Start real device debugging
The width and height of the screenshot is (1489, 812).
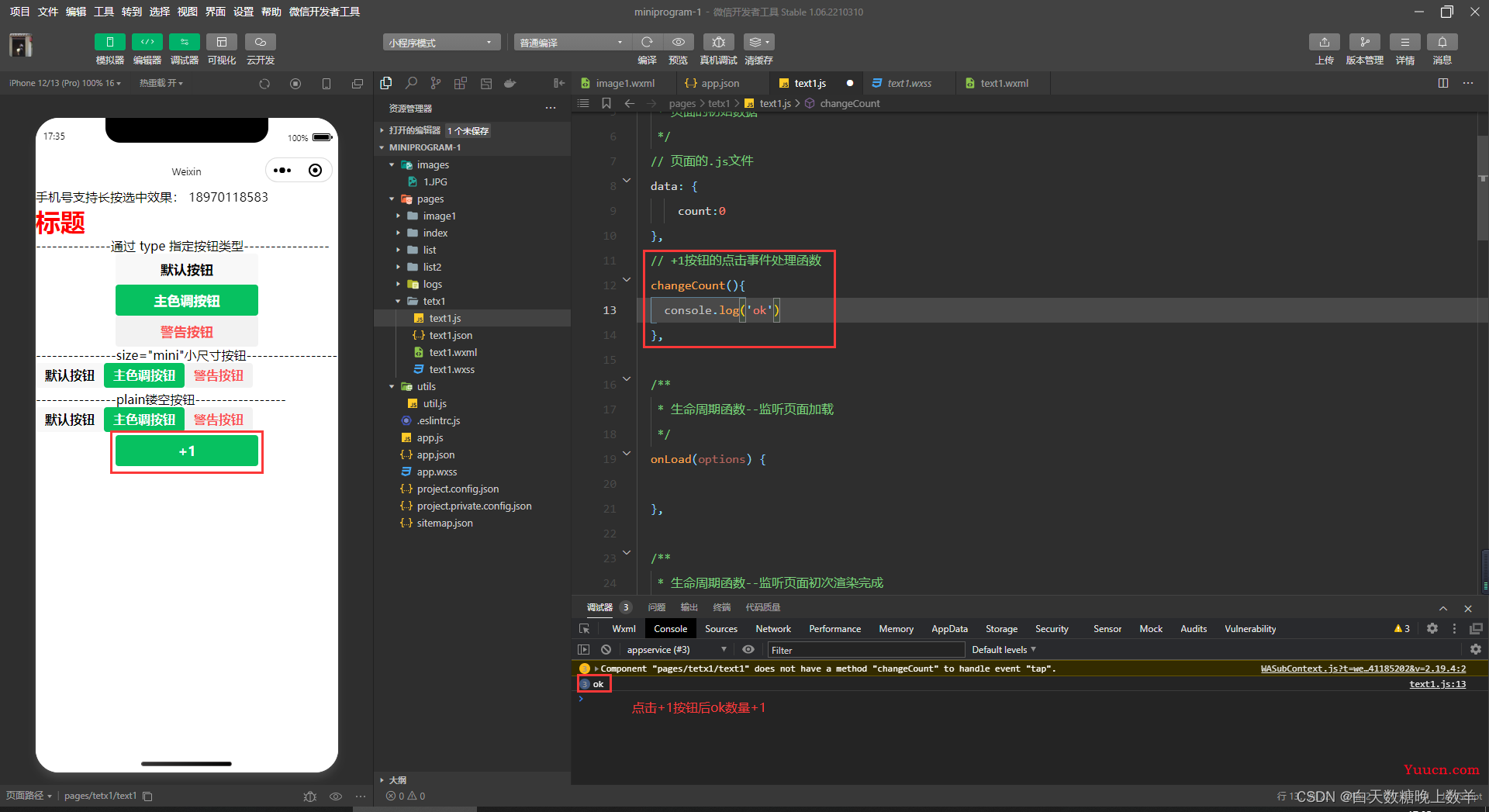718,42
